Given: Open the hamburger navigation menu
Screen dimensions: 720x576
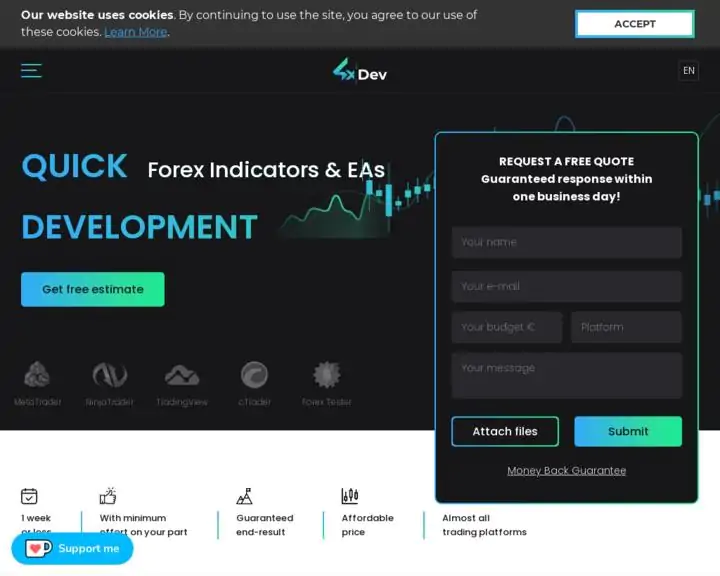Looking at the screenshot, I should pyautogui.click(x=31, y=70).
